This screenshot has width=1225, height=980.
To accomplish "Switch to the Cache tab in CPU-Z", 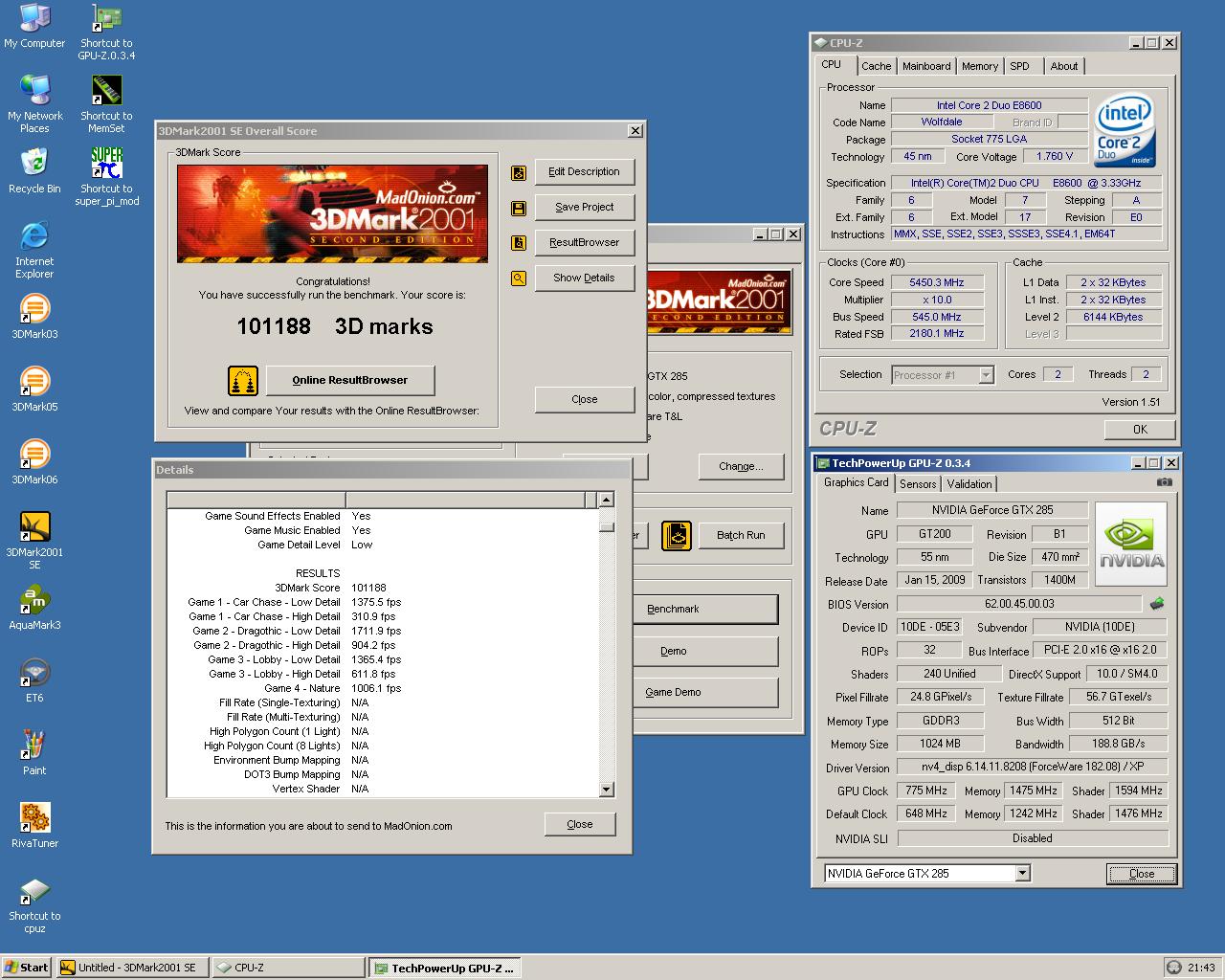I will click(x=876, y=66).
